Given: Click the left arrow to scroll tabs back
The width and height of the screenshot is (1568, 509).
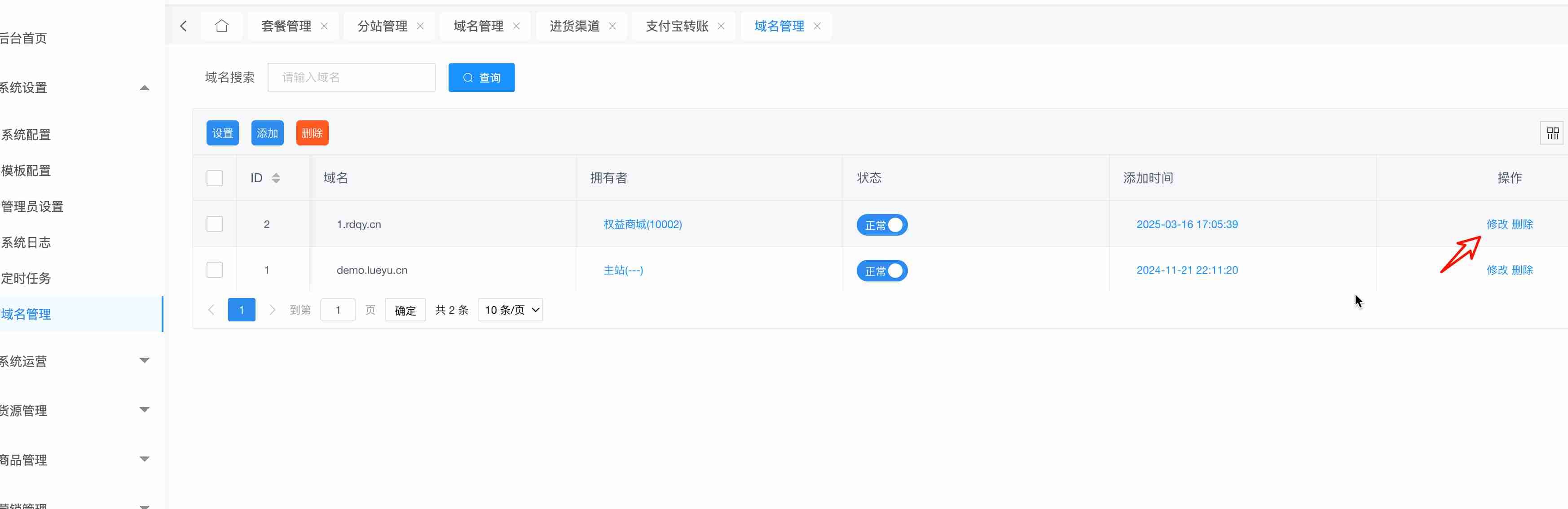Looking at the screenshot, I should point(183,26).
